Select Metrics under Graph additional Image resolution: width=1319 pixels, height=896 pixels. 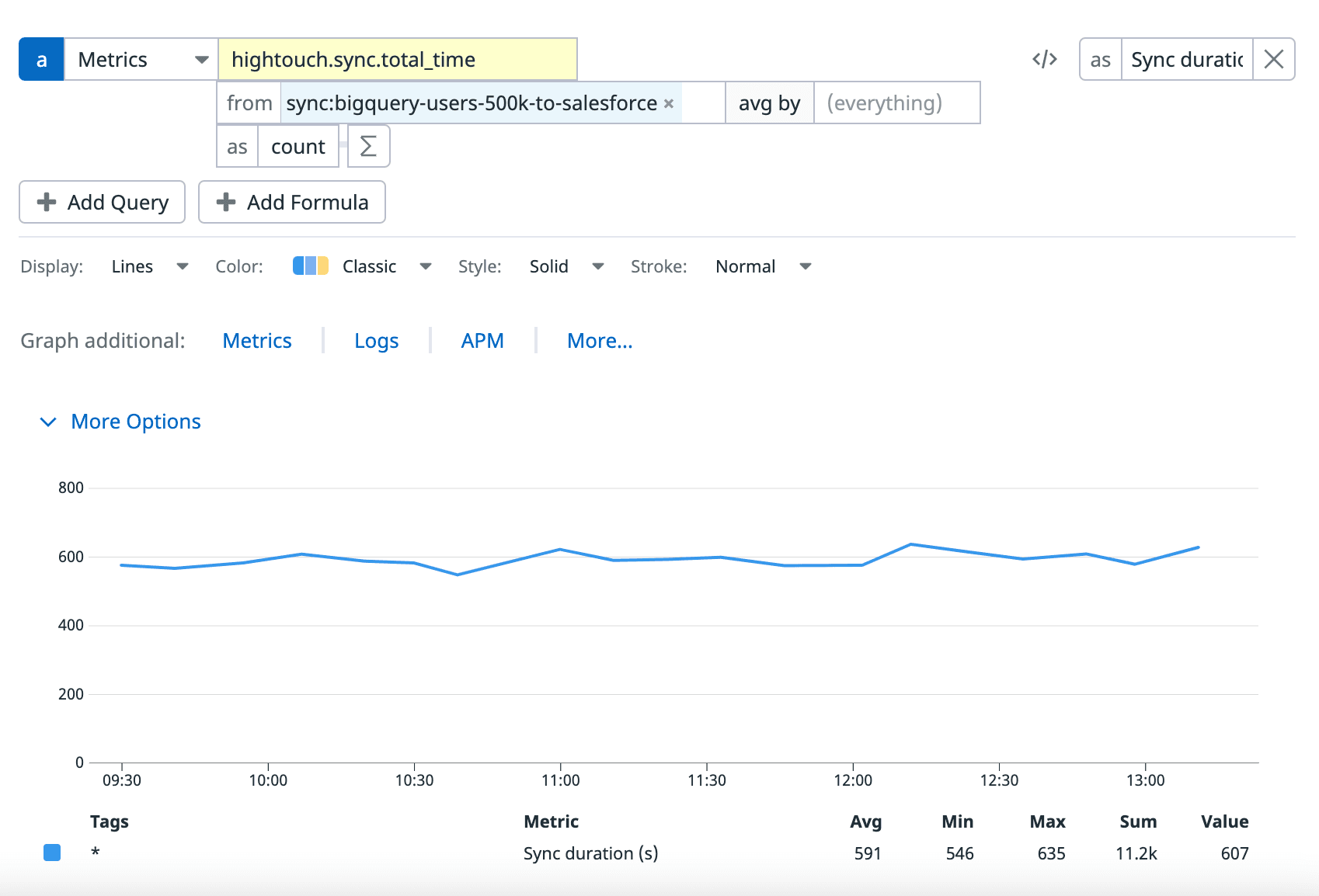pyautogui.click(x=257, y=341)
